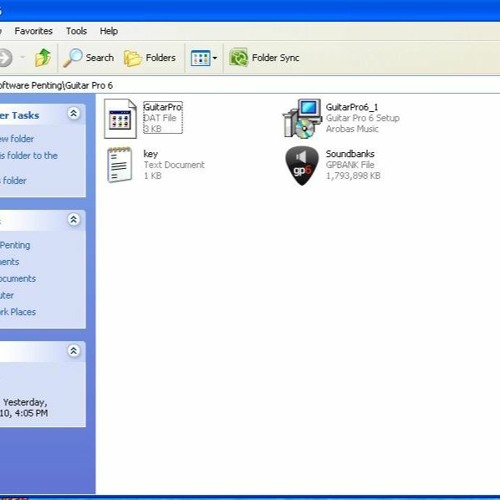Click the GuitarPro6_1 file name label

(x=352, y=107)
